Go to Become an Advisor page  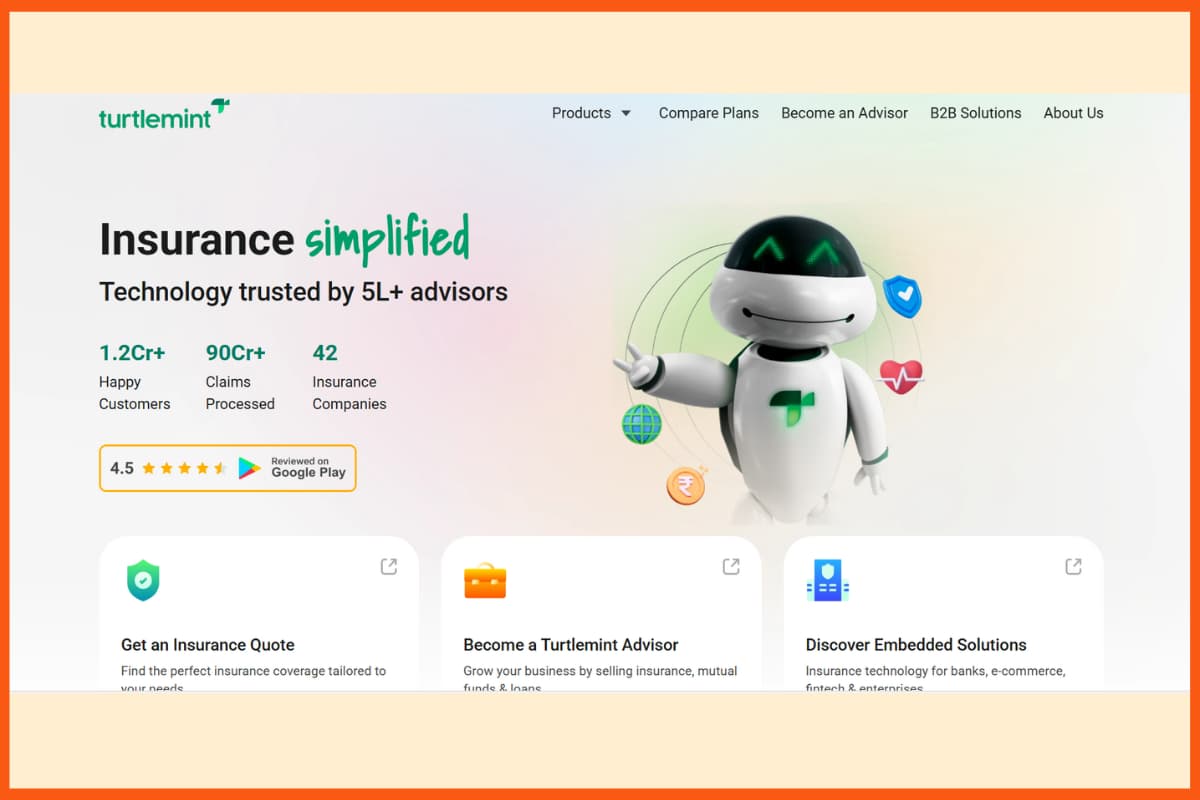coord(844,113)
